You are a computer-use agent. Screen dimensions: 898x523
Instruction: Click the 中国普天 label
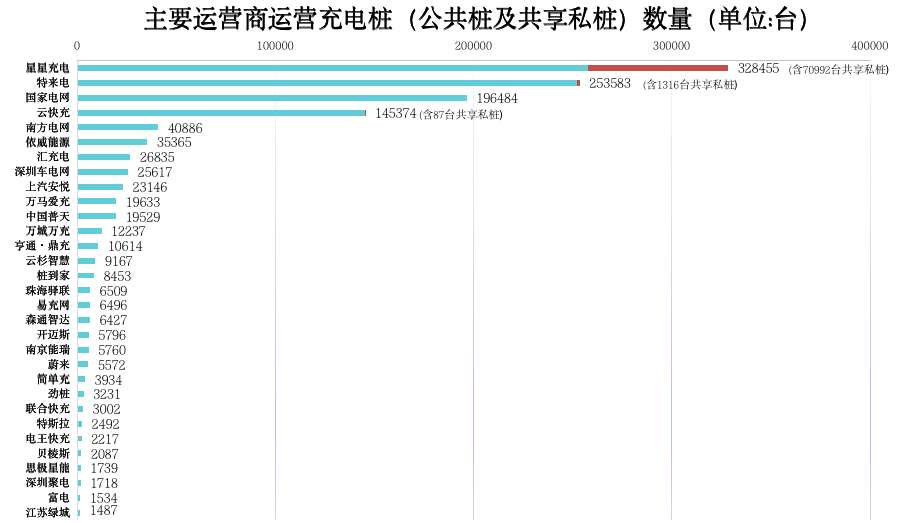click(x=48, y=216)
